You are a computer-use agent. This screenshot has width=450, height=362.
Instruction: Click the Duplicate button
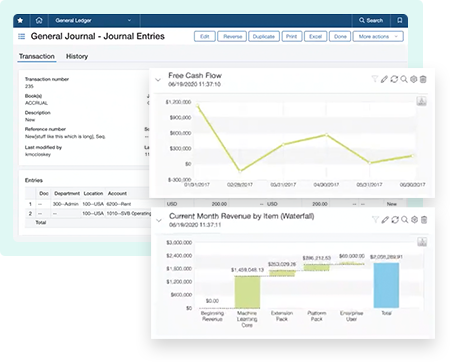coord(264,36)
